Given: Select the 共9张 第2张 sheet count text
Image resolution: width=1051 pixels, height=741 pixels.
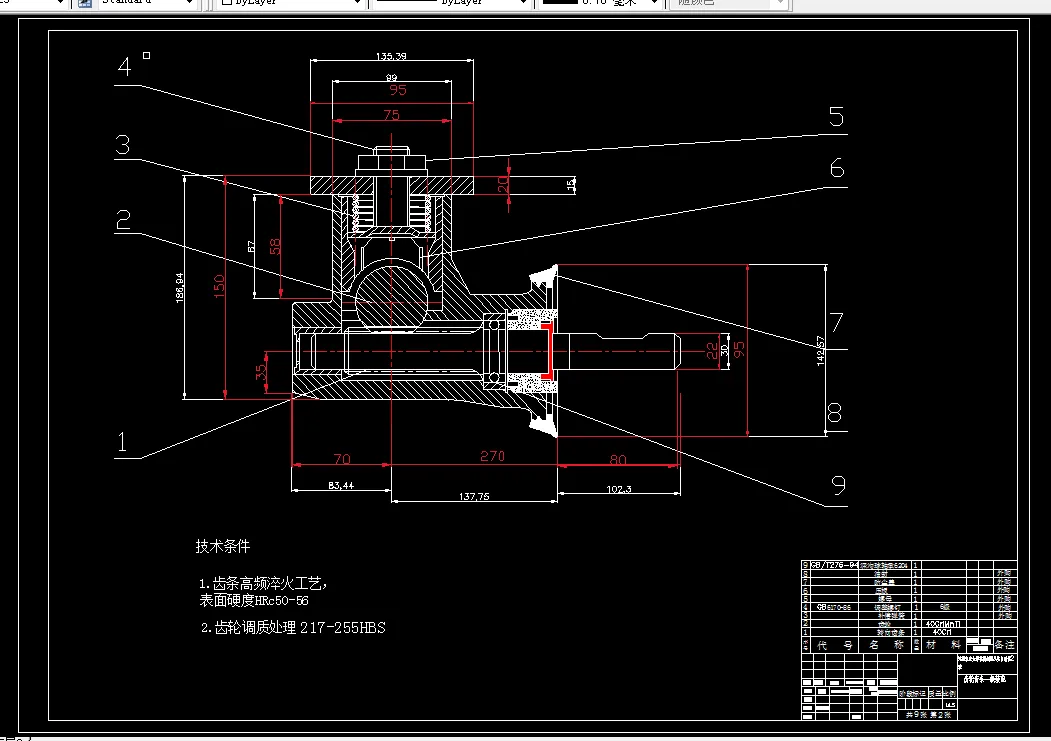Looking at the screenshot, I should (928, 715).
